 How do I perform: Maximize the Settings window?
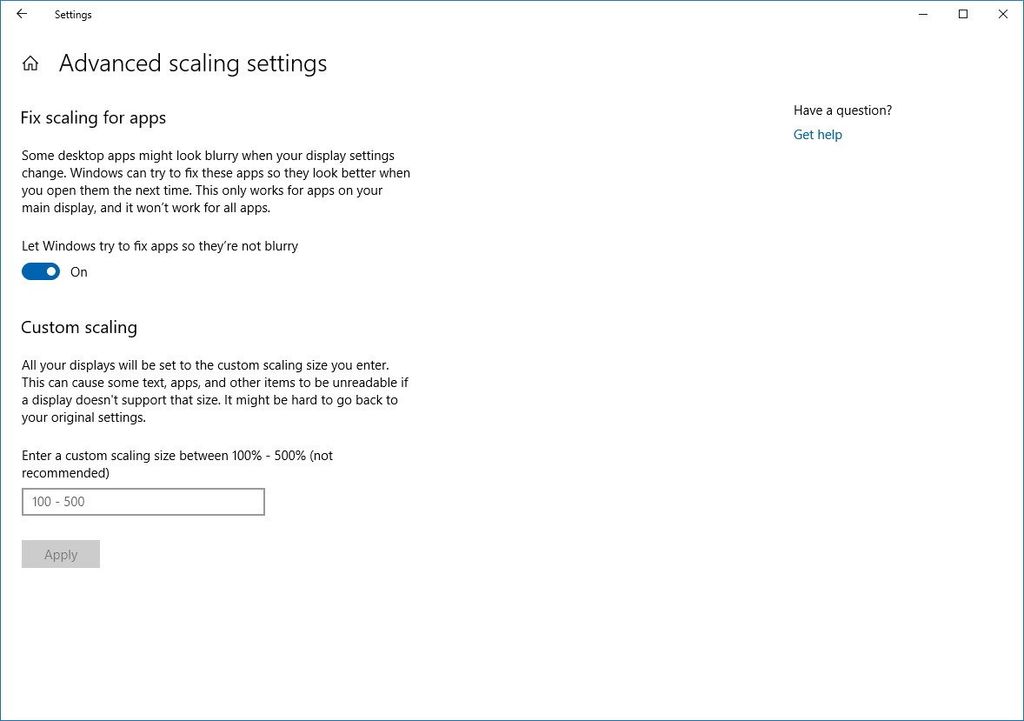pyautogui.click(x=963, y=14)
